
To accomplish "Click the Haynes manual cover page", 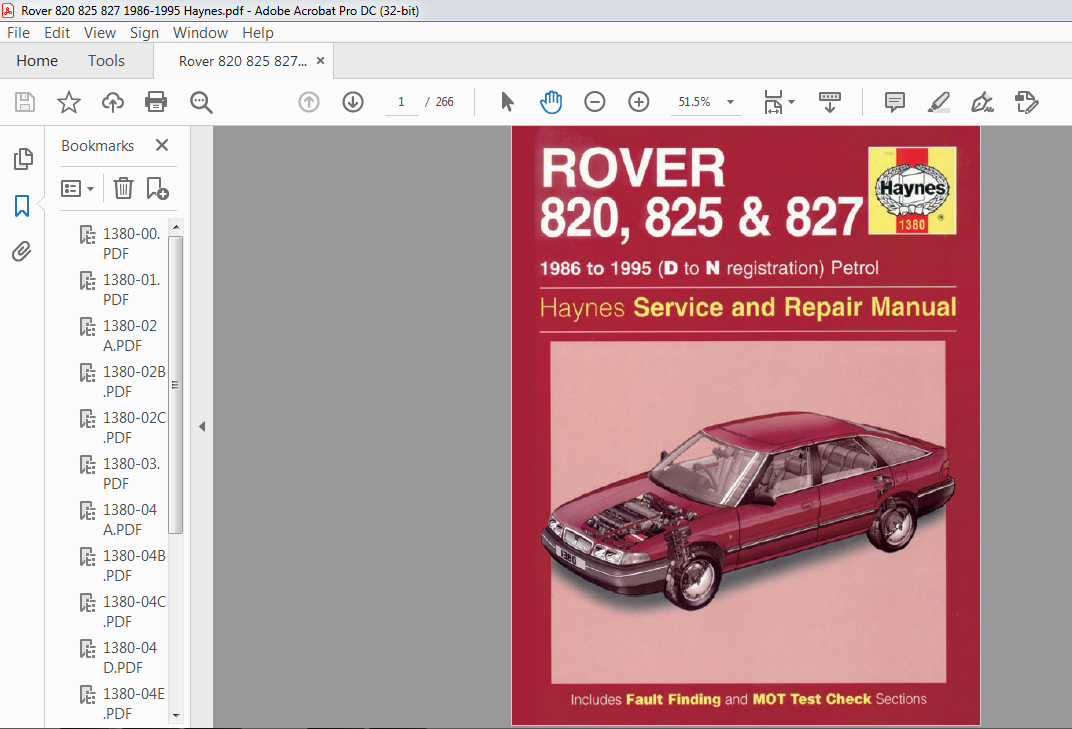I will click(x=746, y=425).
